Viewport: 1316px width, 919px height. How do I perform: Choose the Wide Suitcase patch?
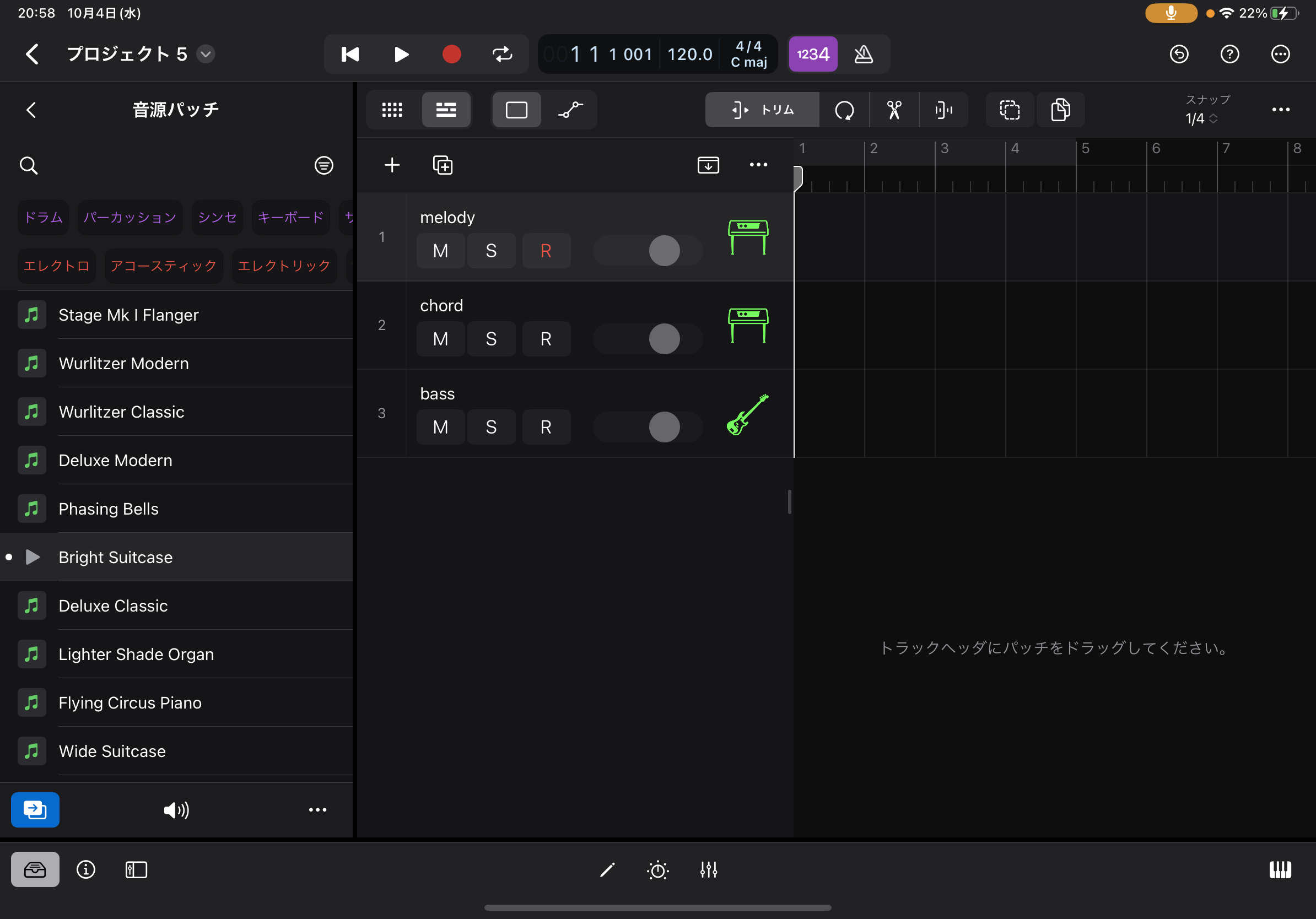click(176, 752)
